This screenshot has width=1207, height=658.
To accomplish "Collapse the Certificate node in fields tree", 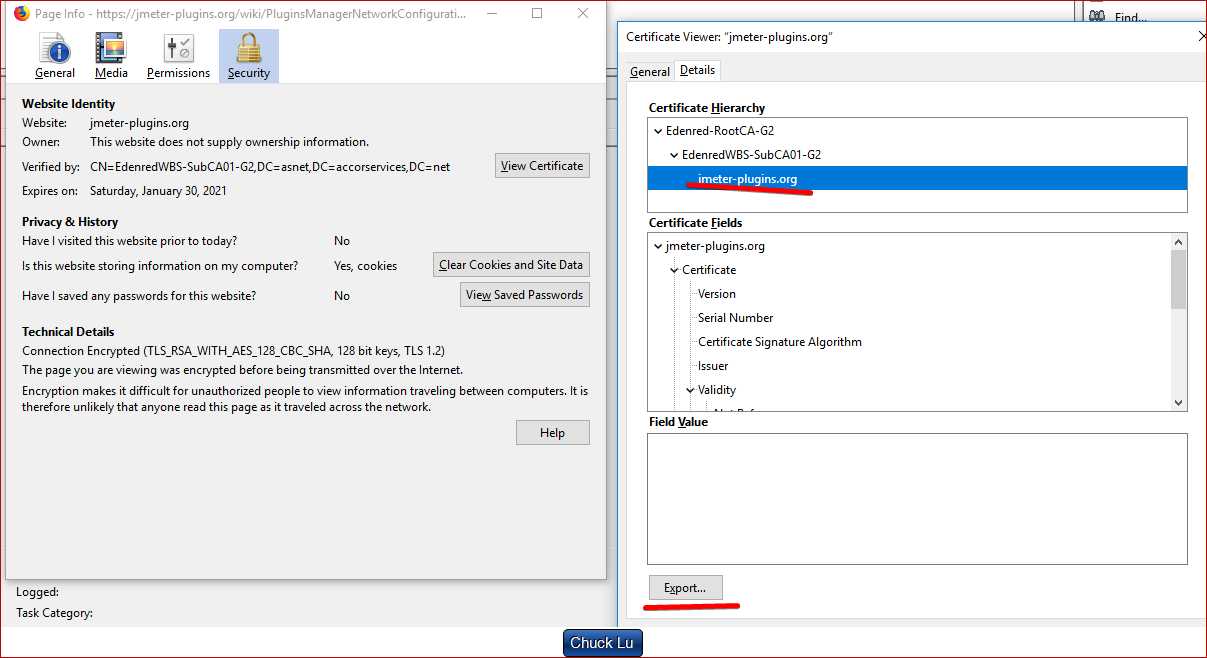I will [674, 270].
